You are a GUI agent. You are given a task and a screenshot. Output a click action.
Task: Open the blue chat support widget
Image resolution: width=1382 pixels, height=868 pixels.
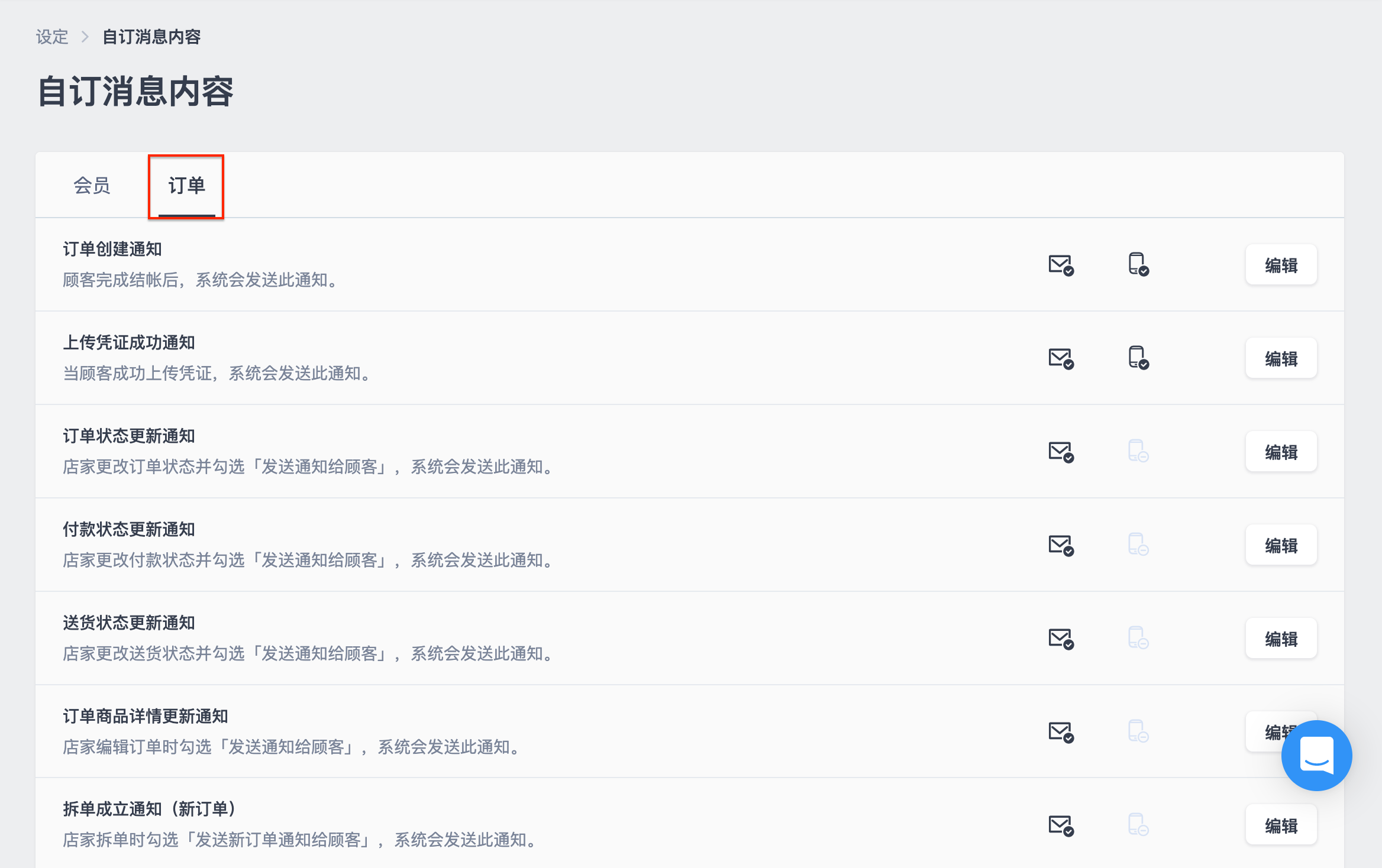click(1316, 756)
